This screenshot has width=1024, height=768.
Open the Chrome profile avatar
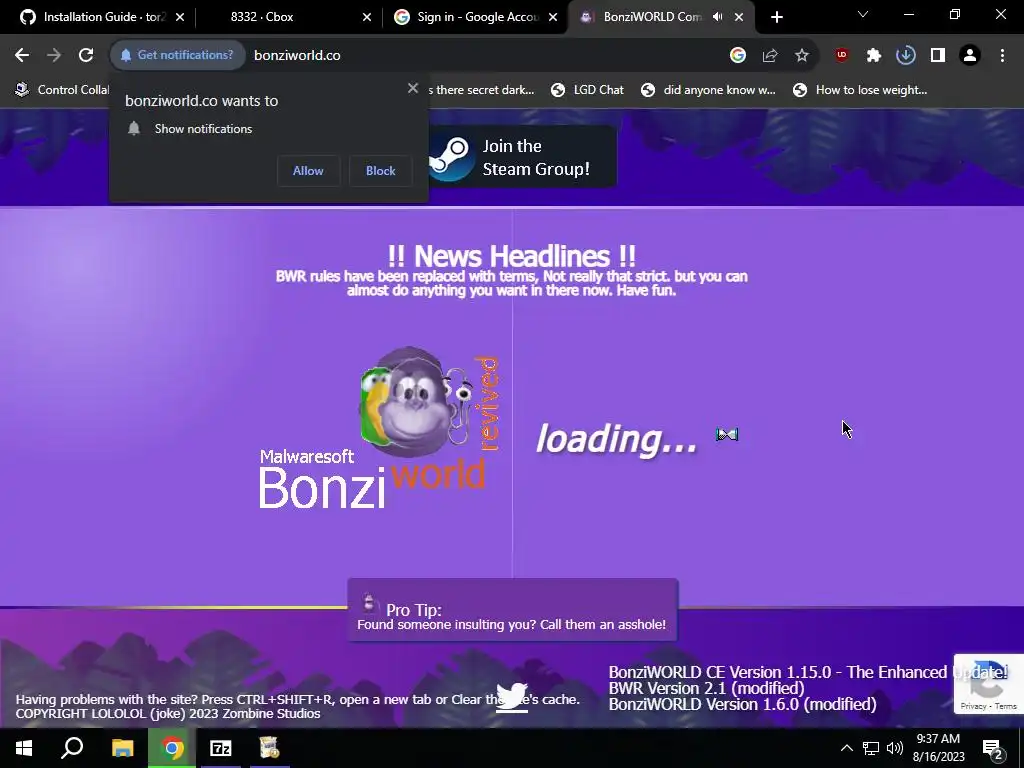[x=970, y=56]
